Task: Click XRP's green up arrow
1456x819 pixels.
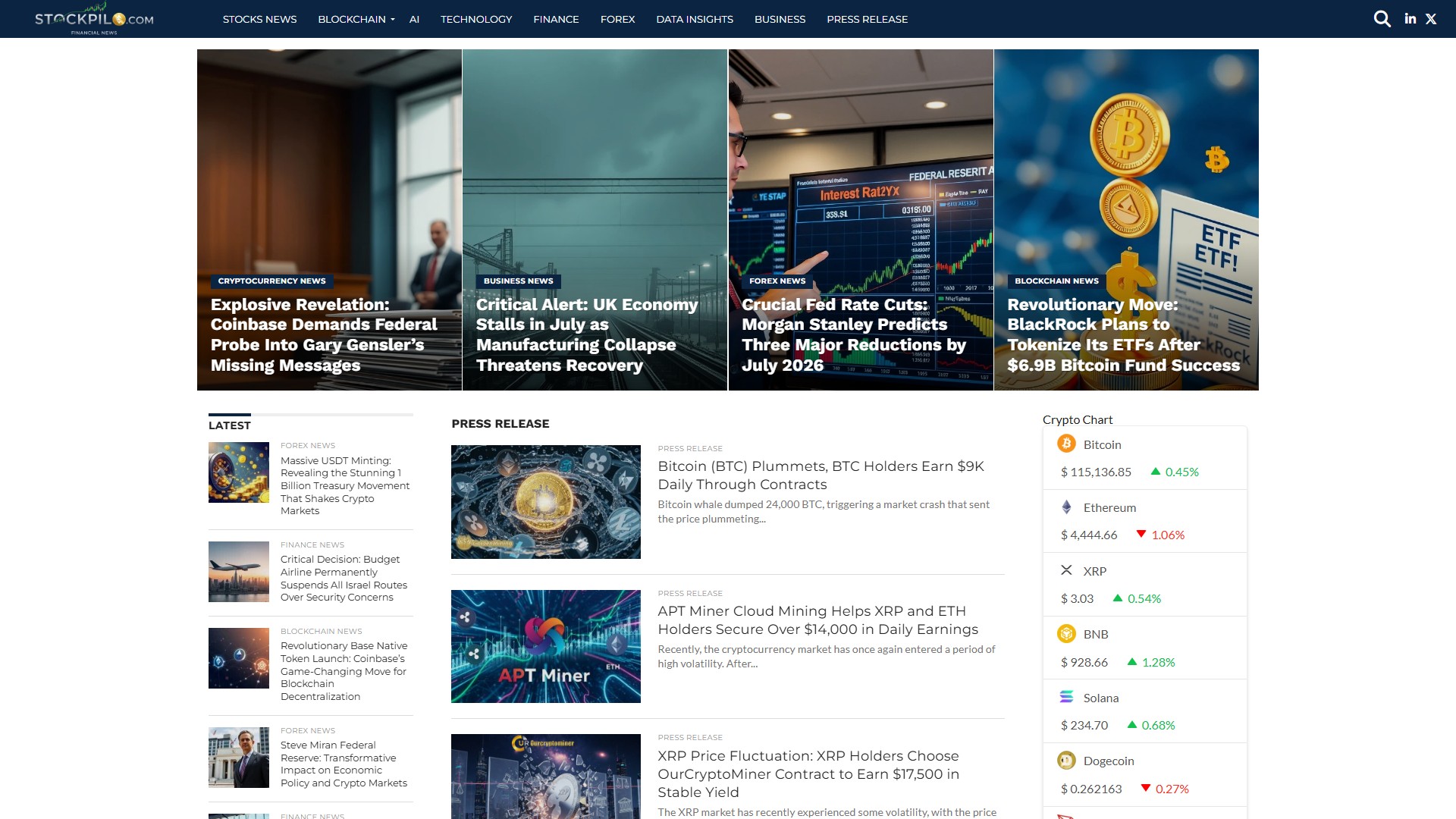Action: (x=1118, y=598)
